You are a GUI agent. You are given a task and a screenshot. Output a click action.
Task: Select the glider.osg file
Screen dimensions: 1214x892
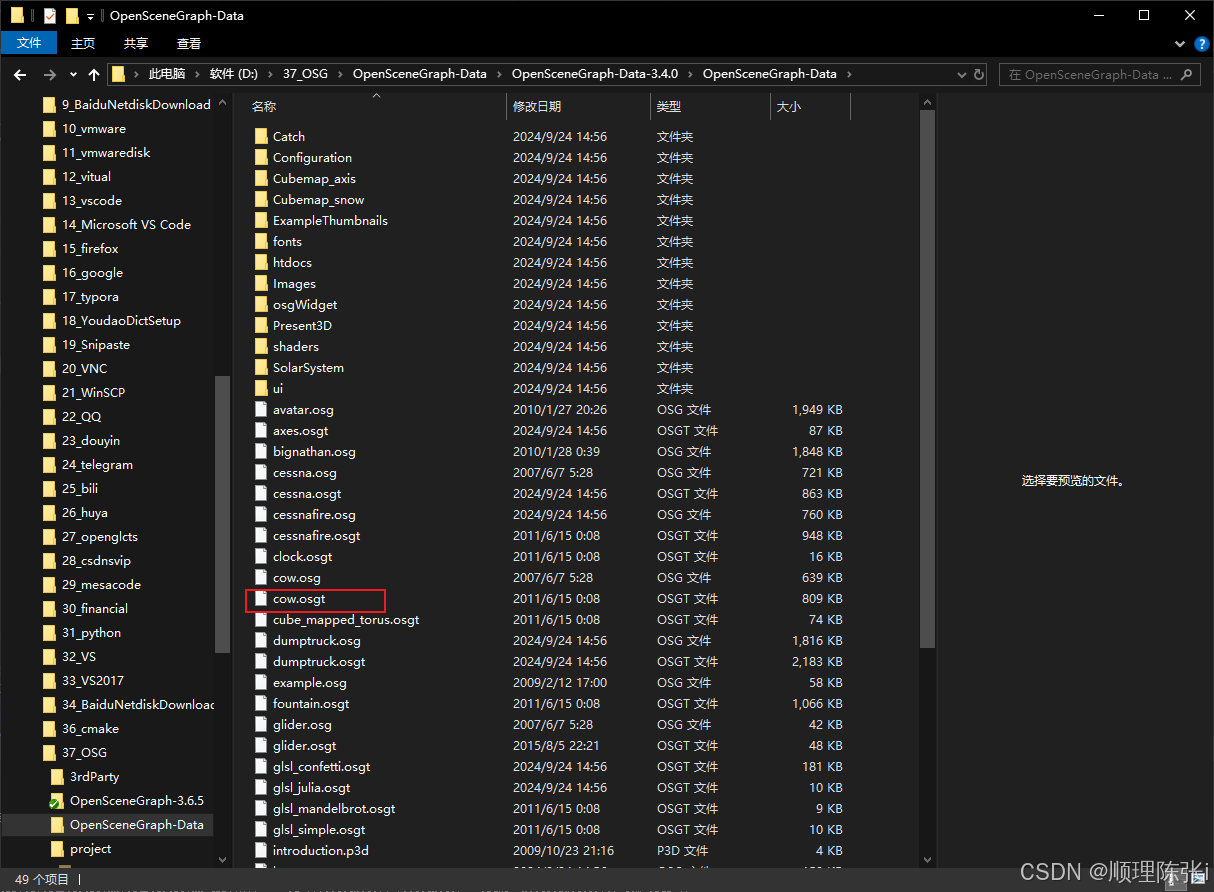(302, 724)
